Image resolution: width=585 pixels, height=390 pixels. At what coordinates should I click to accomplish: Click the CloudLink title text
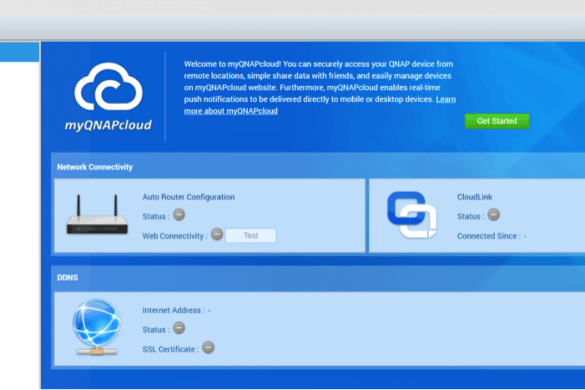coord(475,197)
